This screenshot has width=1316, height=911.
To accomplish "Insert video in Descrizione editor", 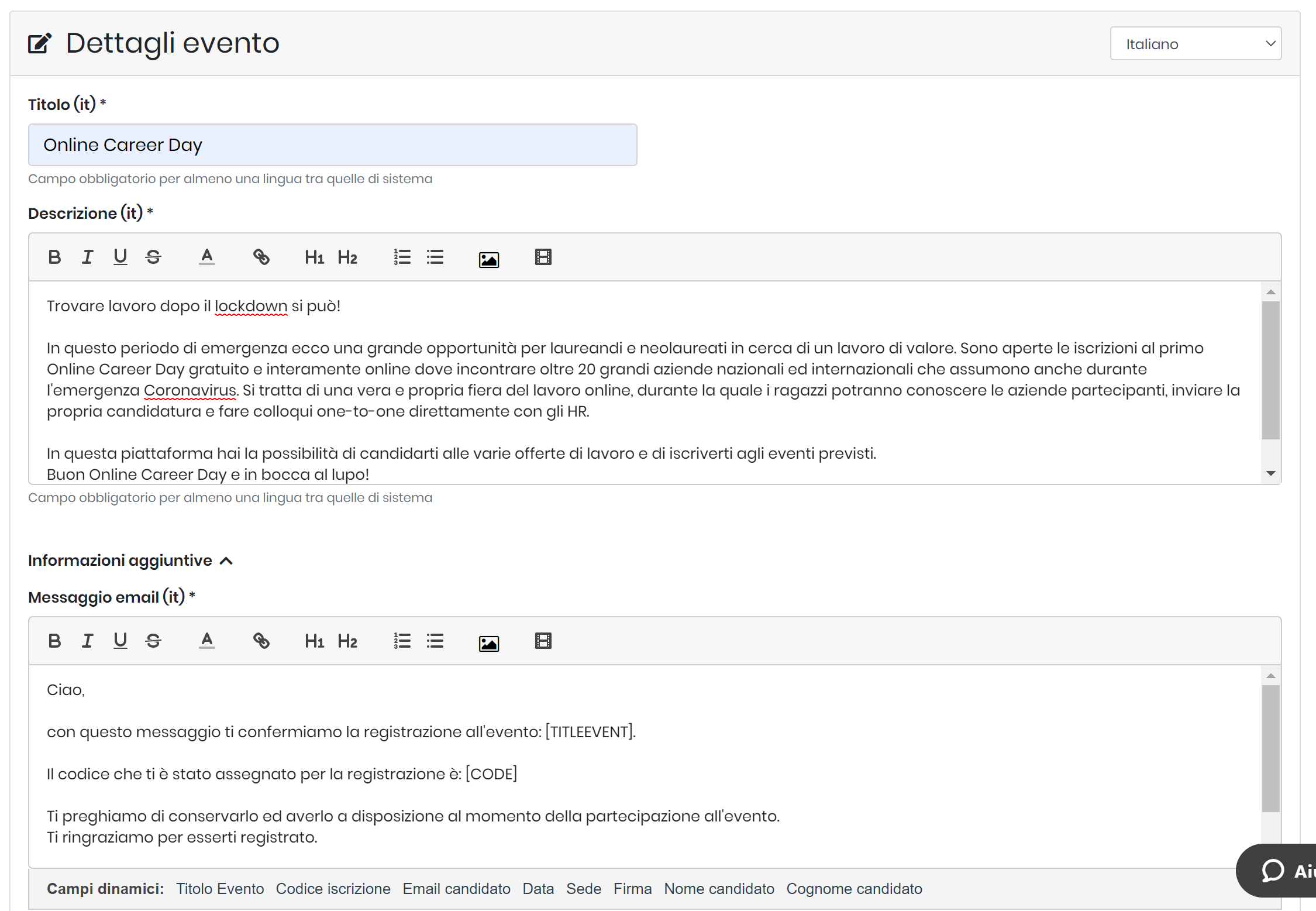I will point(543,257).
